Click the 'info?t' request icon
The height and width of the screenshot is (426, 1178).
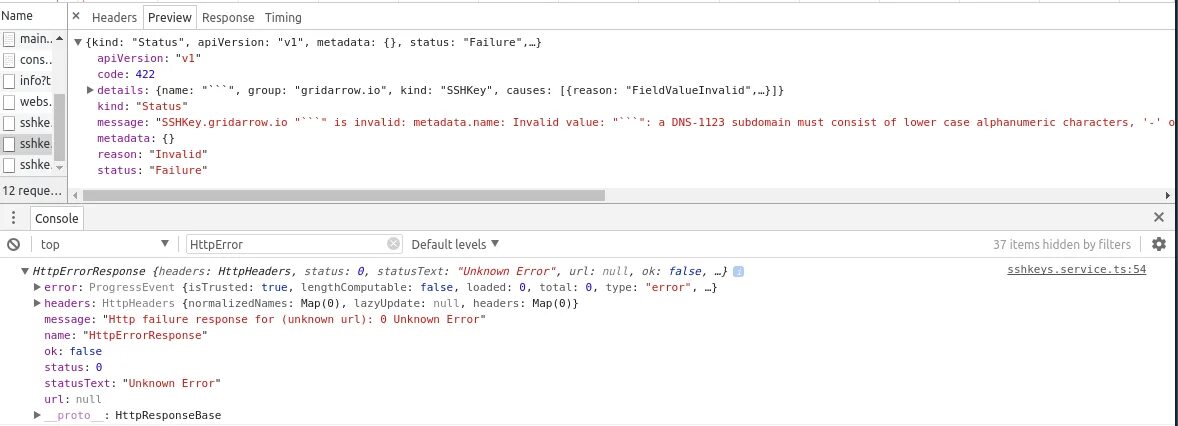(9, 80)
